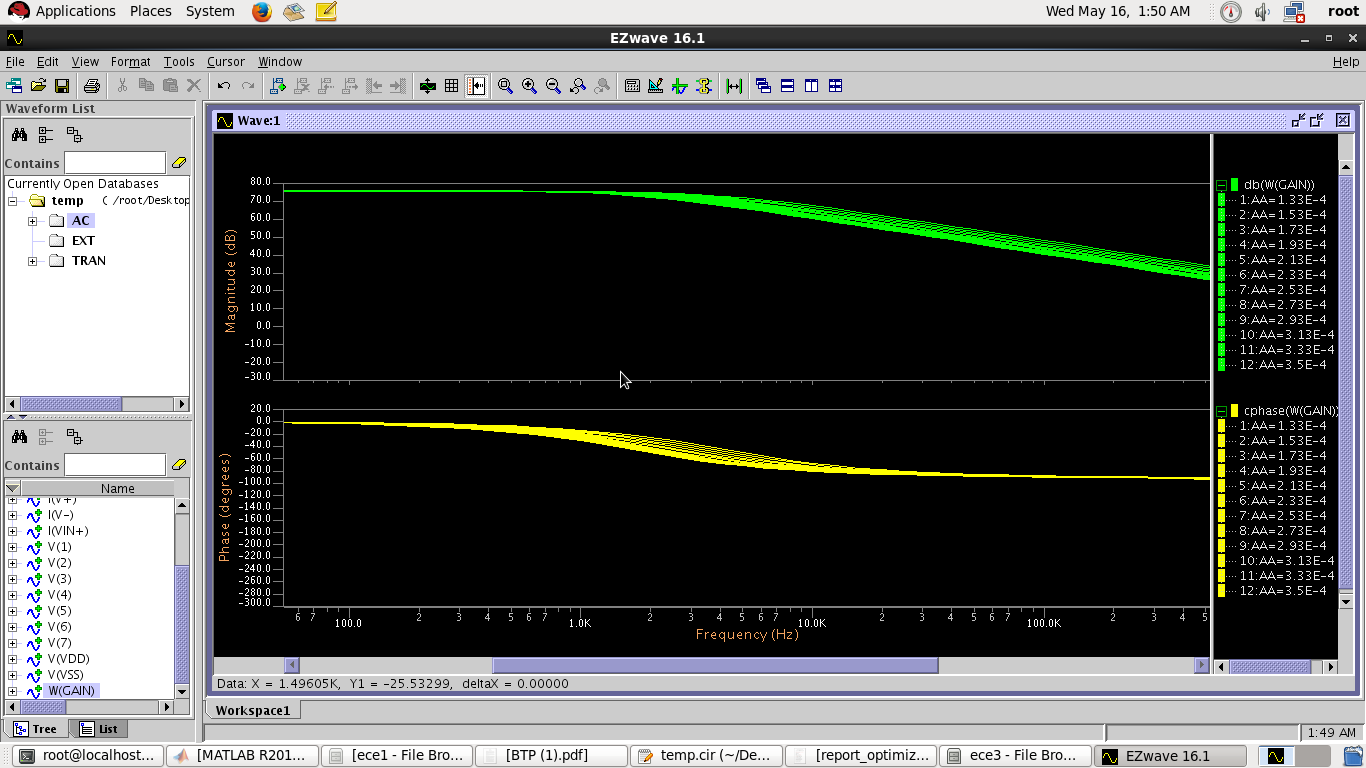Click expand all icon in Waveform List
Image resolution: width=1366 pixels, height=768 pixels.
click(46, 134)
